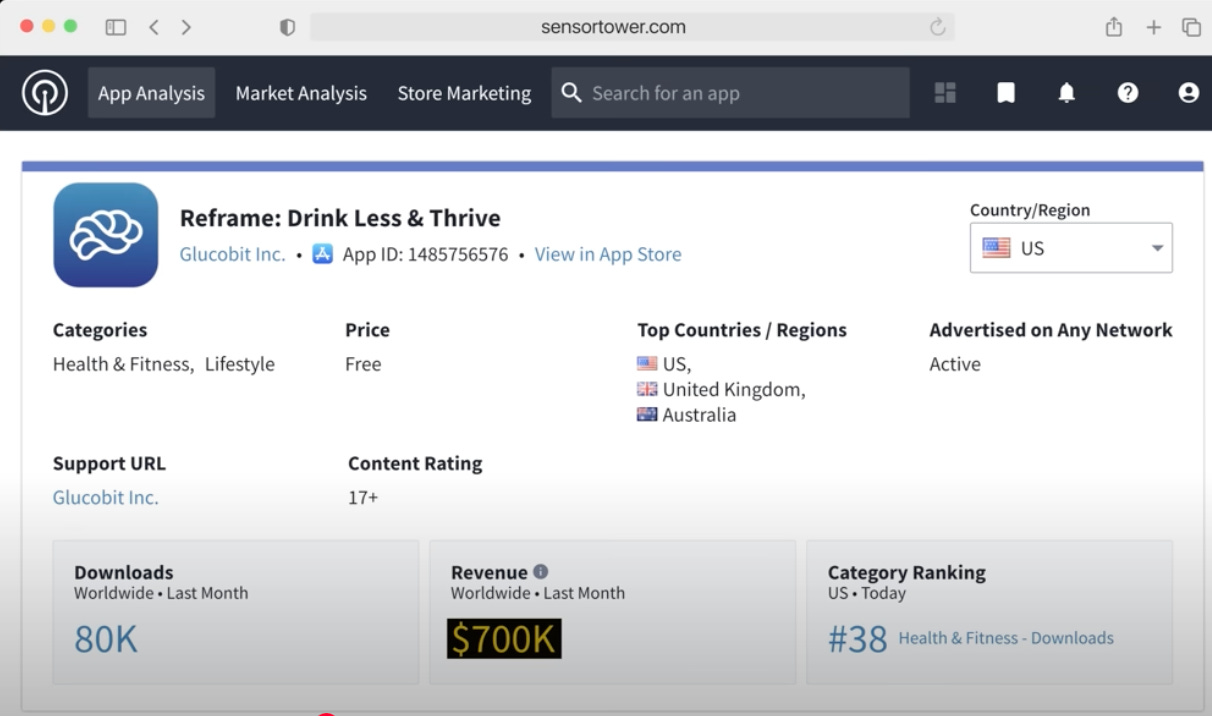Open the user account profile icon
Image resolution: width=1212 pixels, height=716 pixels.
pyautogui.click(x=1189, y=93)
